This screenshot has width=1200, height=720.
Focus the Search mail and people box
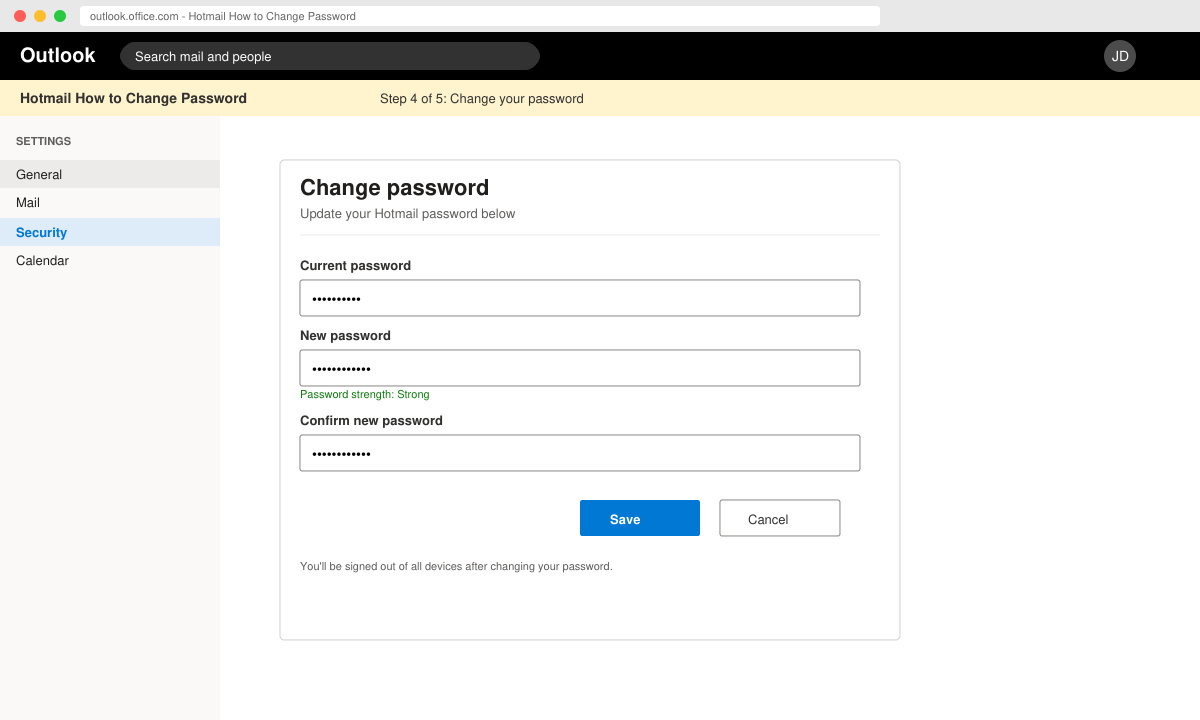pos(330,56)
